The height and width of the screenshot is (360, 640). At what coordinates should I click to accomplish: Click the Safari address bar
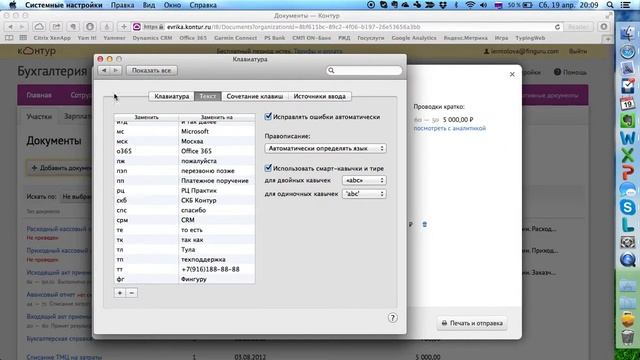(347, 27)
